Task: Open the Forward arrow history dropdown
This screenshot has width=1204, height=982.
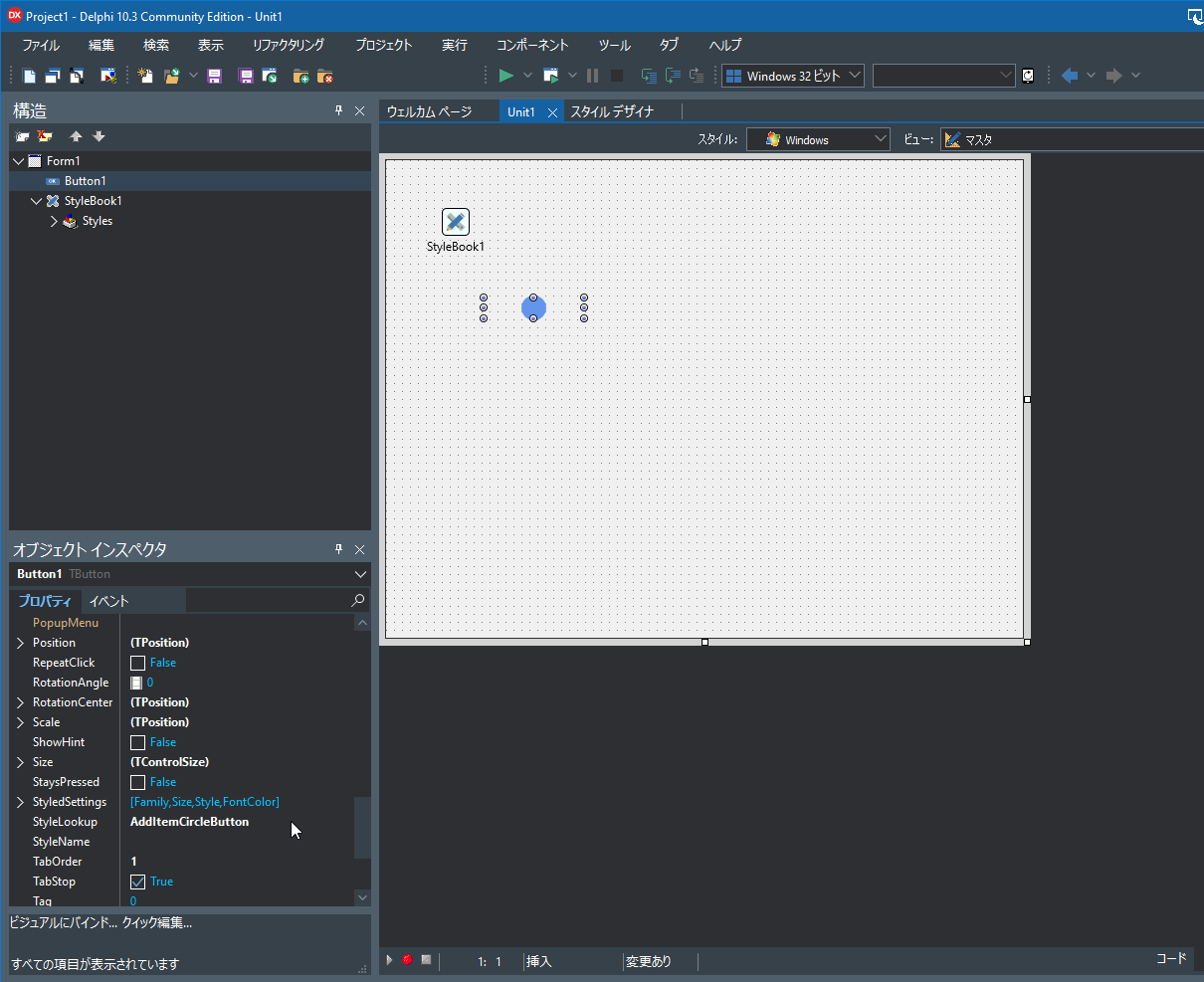Action: 1135,76
